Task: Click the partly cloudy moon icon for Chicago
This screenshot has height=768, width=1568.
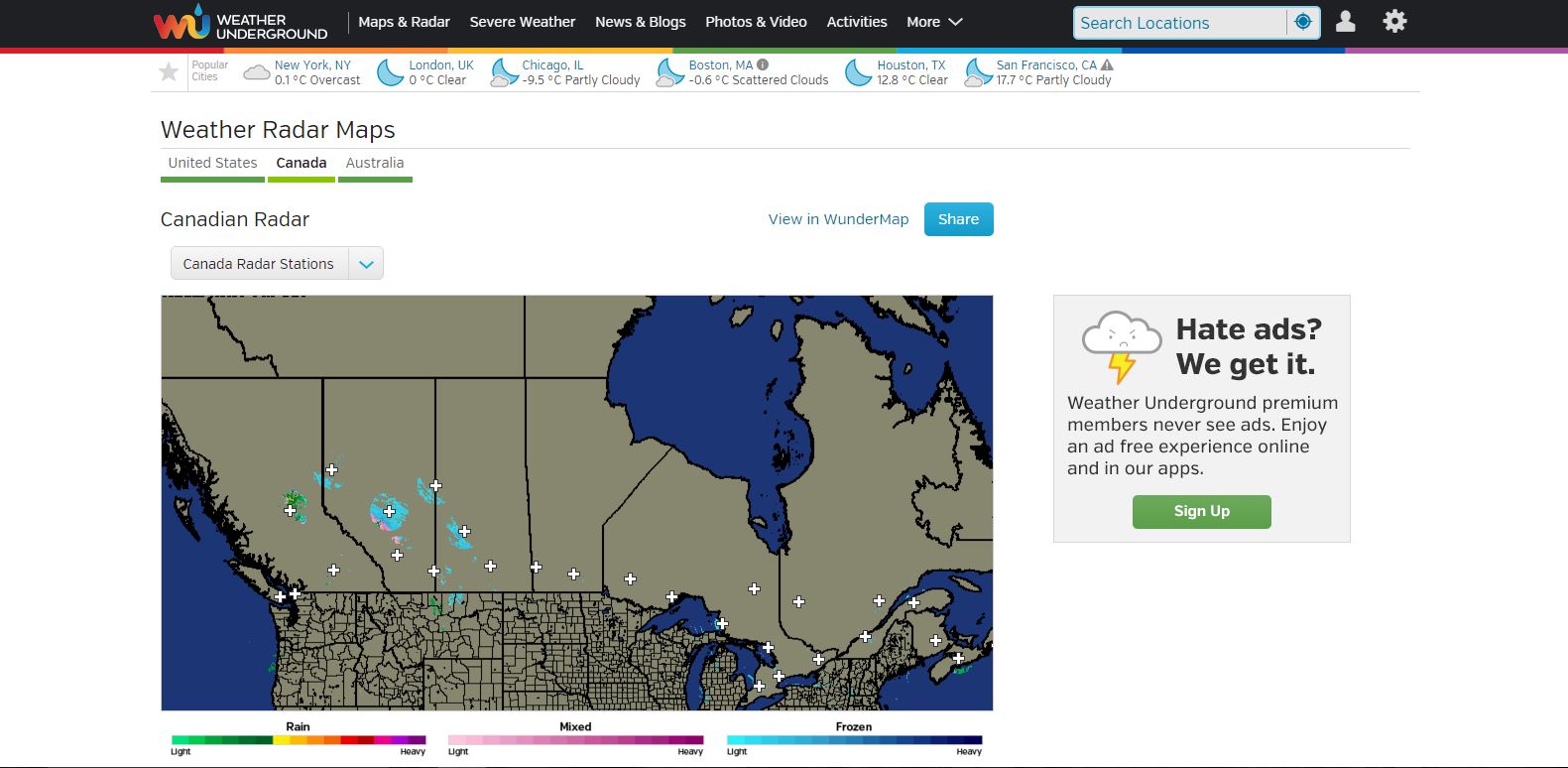Action: (x=505, y=72)
